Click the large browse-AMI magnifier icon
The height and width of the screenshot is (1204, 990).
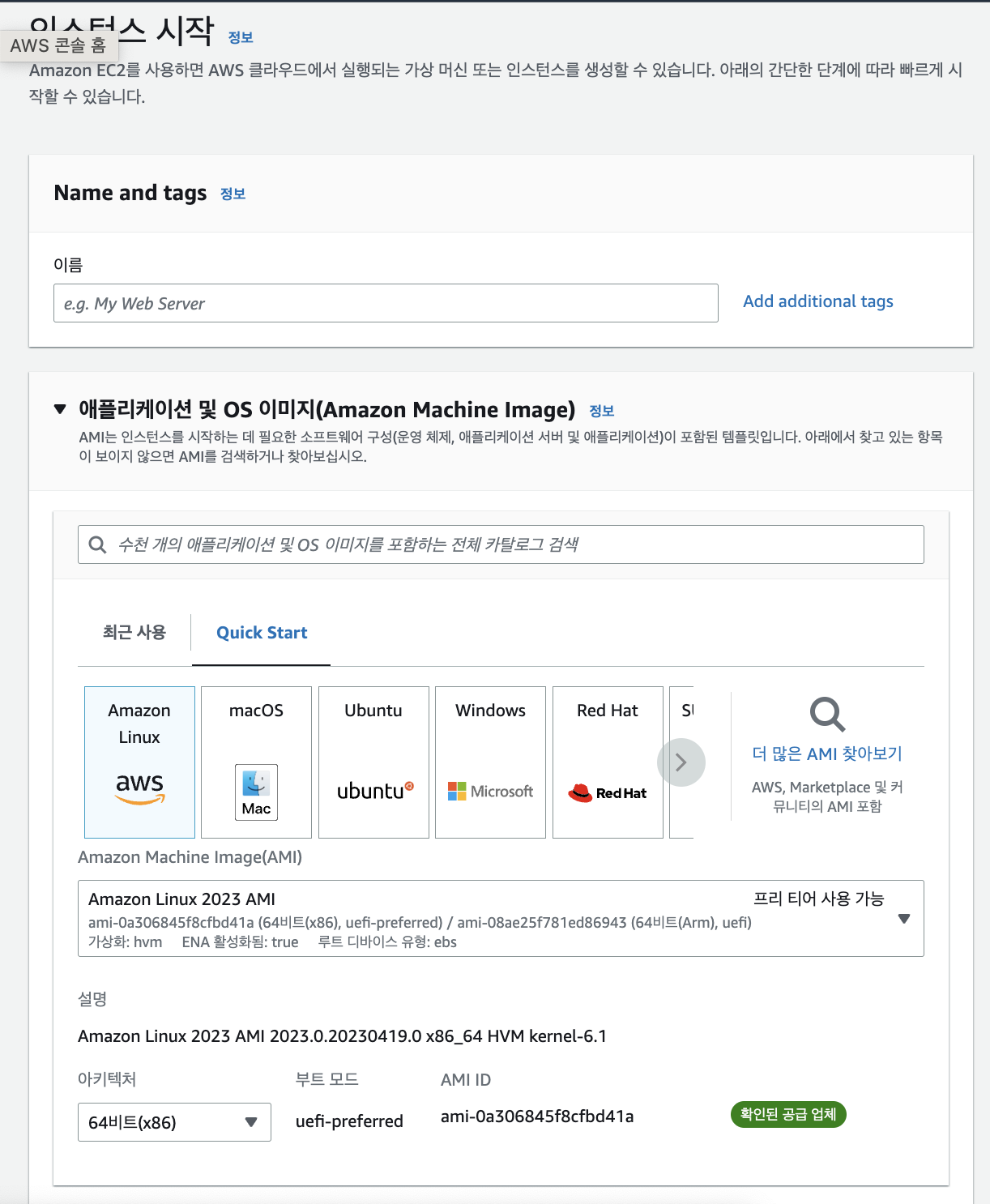[827, 715]
